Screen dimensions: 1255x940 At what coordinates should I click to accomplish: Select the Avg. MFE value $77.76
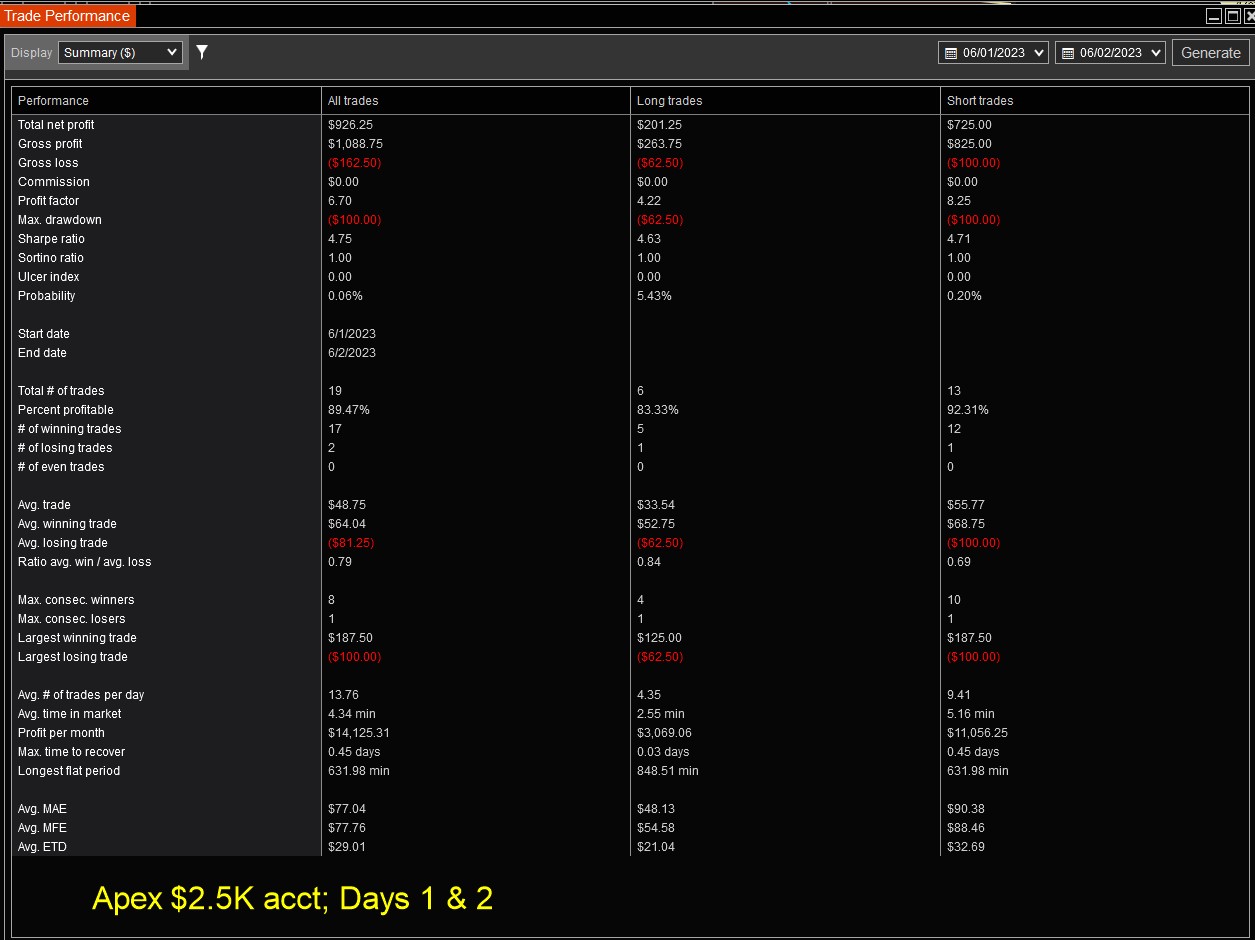(347, 828)
